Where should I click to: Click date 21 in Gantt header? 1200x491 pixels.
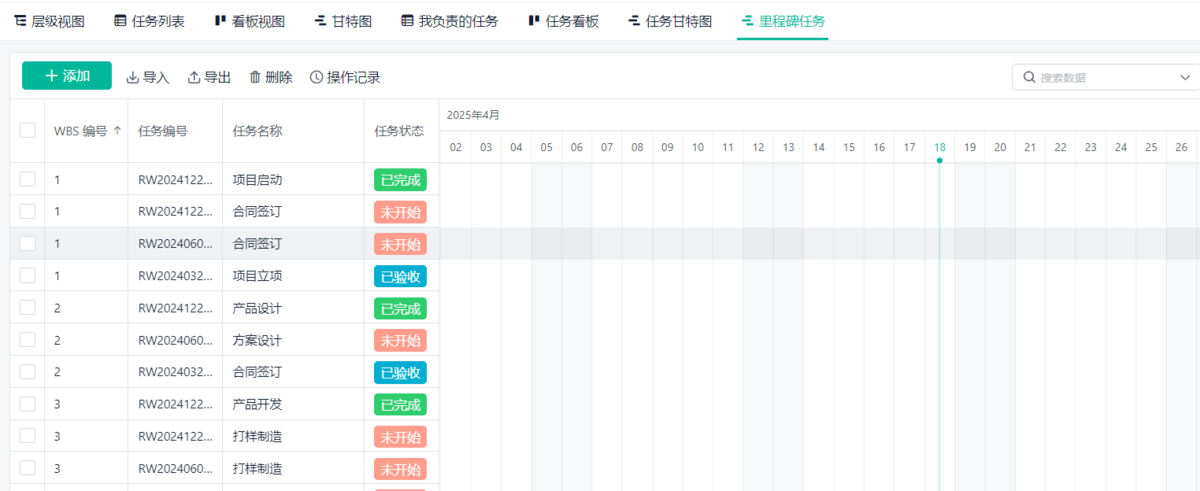point(1030,147)
